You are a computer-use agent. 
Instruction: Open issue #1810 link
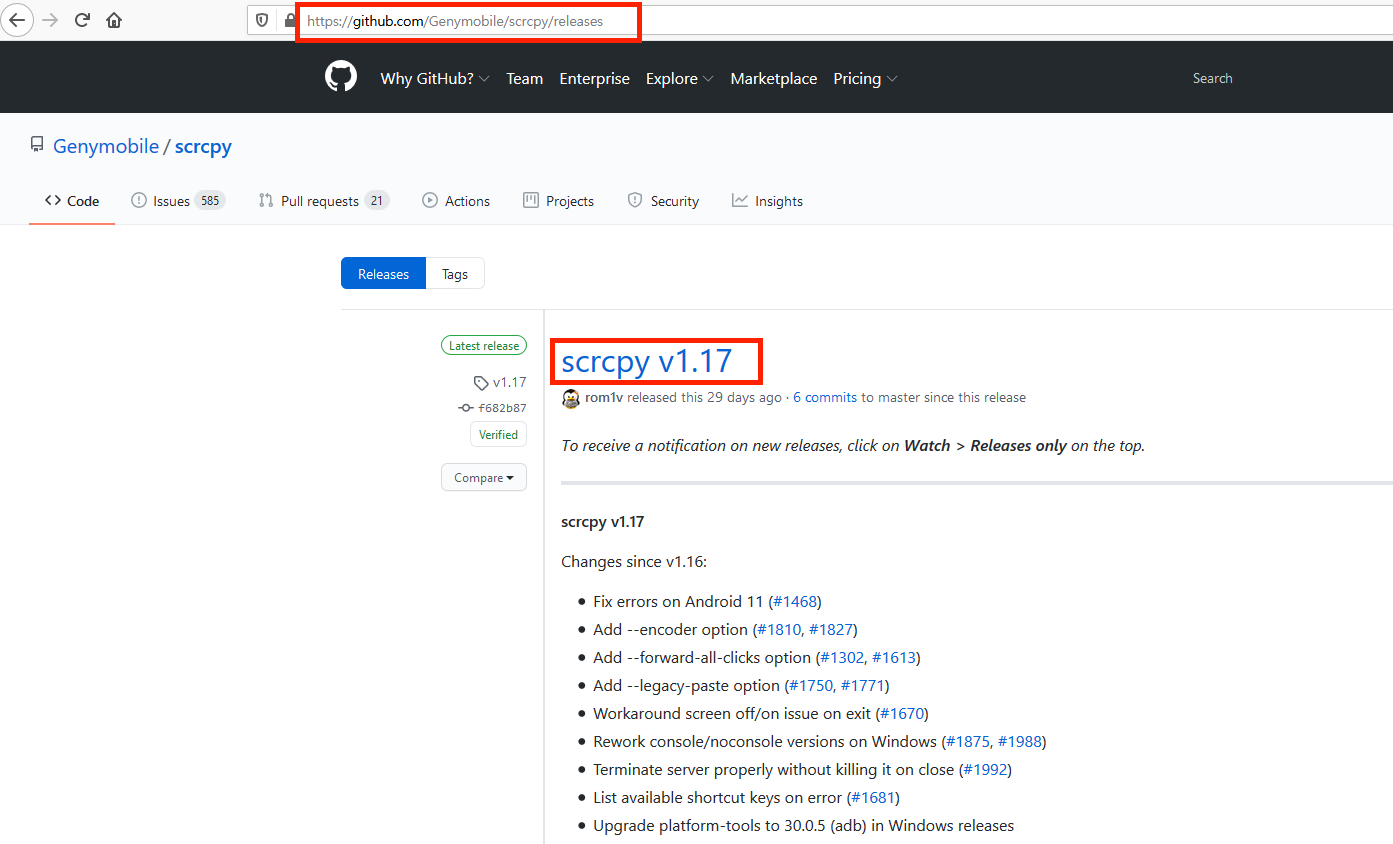778,630
